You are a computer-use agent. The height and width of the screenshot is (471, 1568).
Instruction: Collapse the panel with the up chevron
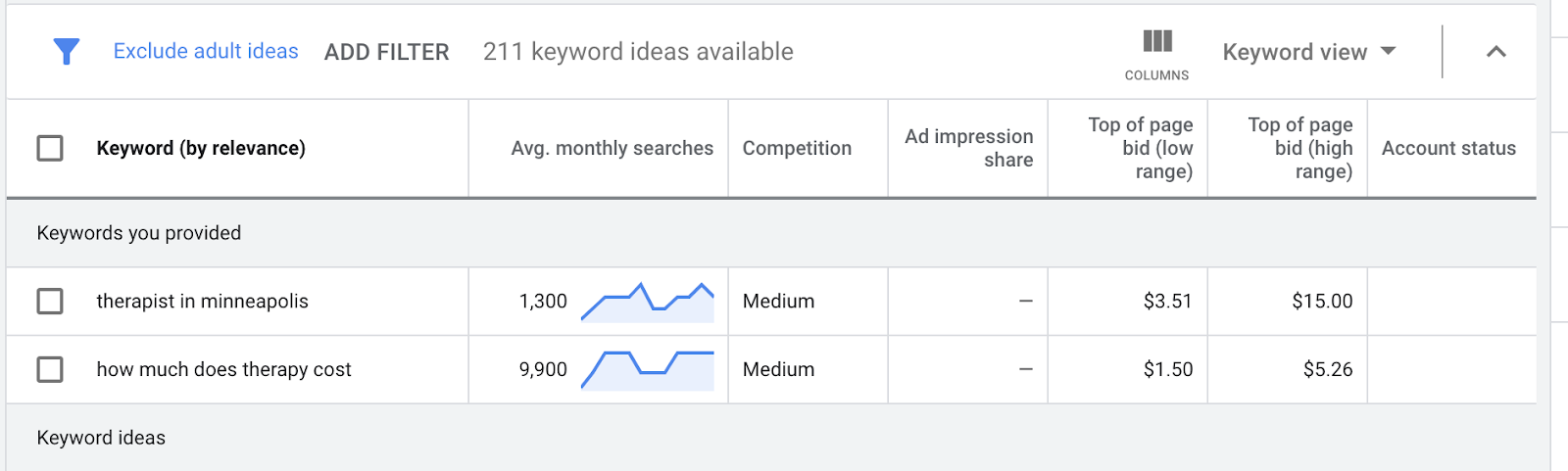point(1495,52)
